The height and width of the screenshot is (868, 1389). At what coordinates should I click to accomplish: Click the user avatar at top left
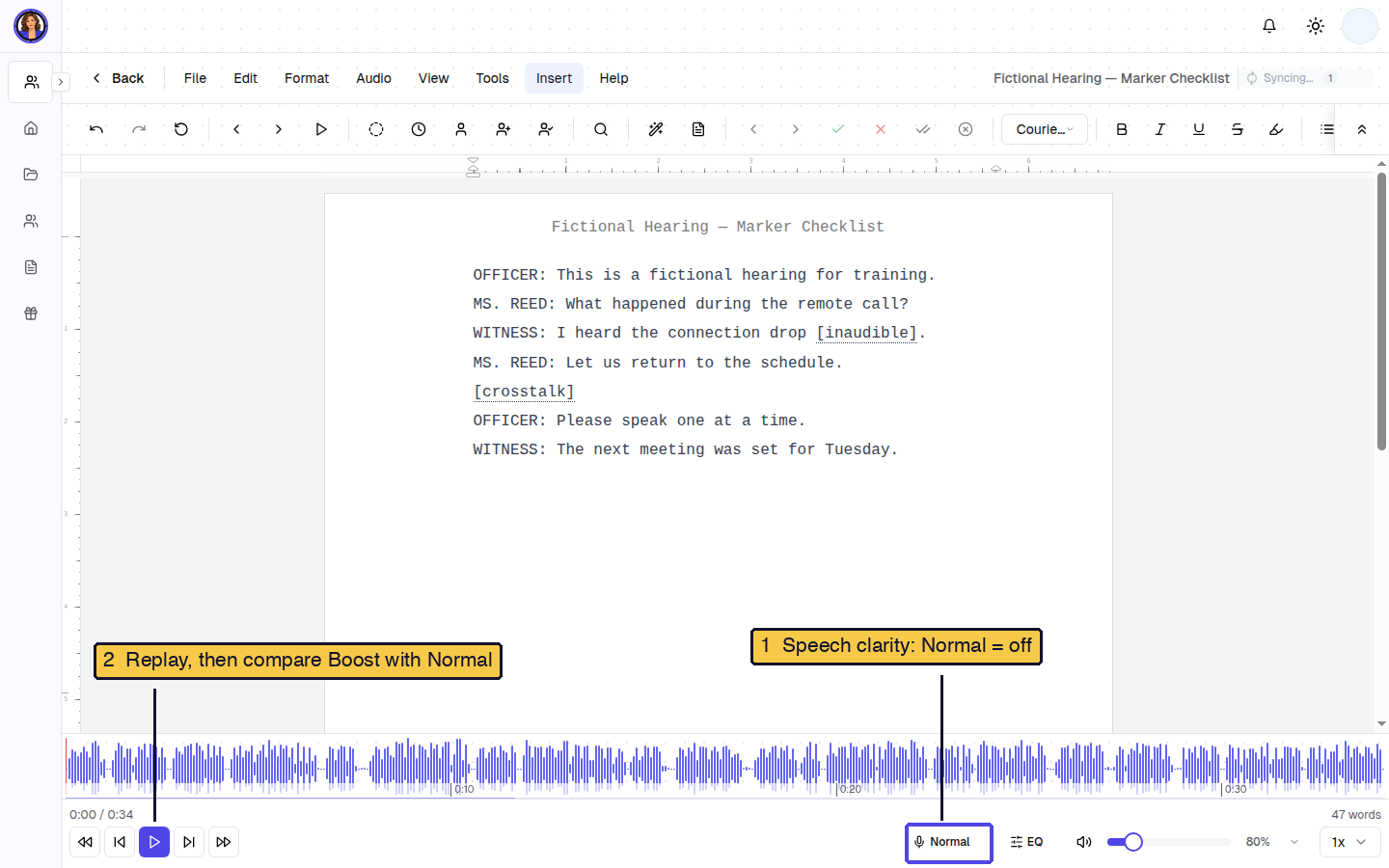31,26
